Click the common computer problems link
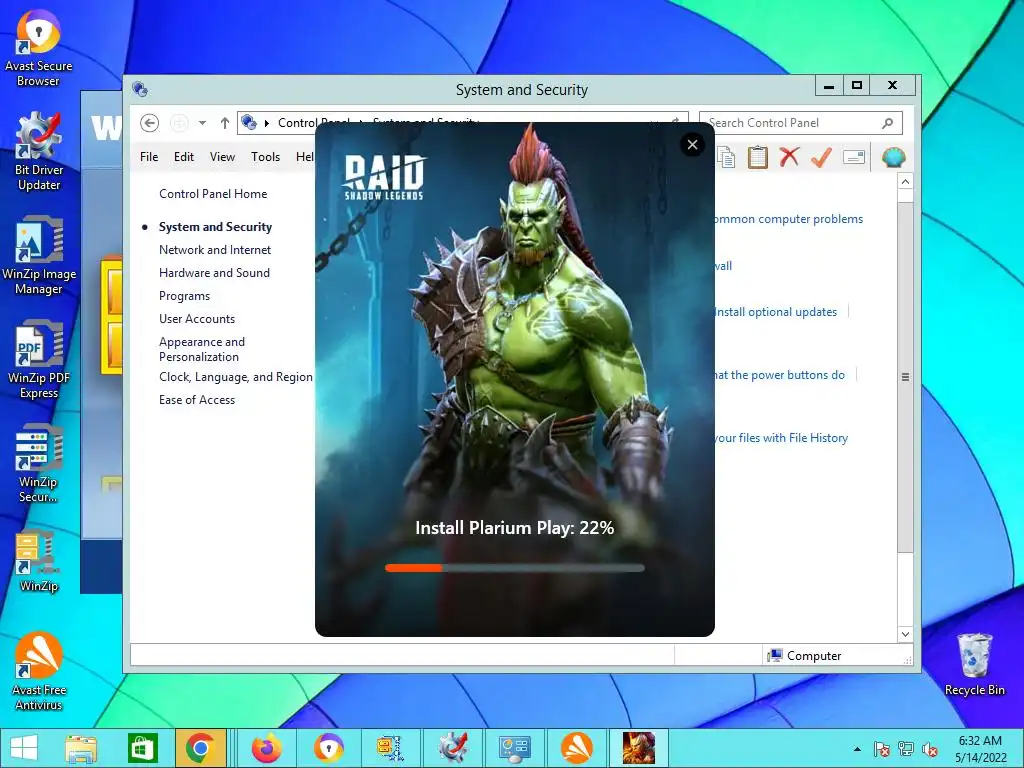The width and height of the screenshot is (1024, 768). coord(789,219)
